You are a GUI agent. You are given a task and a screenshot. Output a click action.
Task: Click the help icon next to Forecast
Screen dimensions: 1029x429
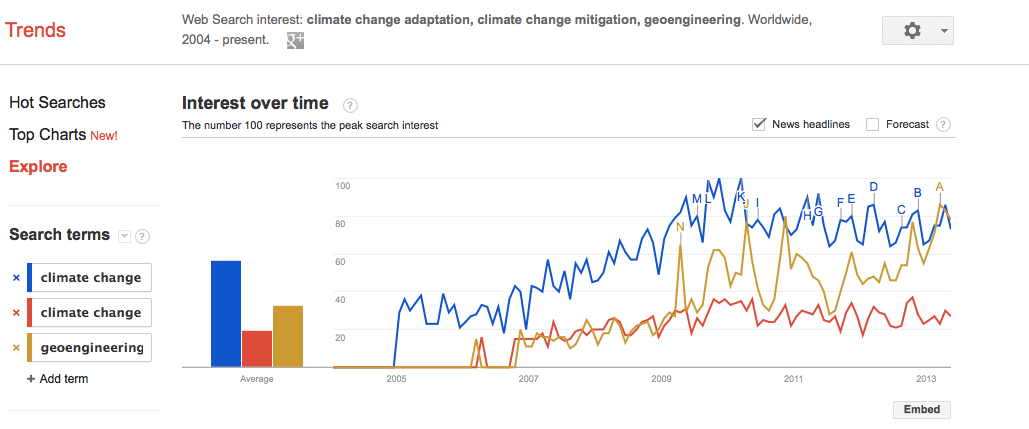point(942,125)
